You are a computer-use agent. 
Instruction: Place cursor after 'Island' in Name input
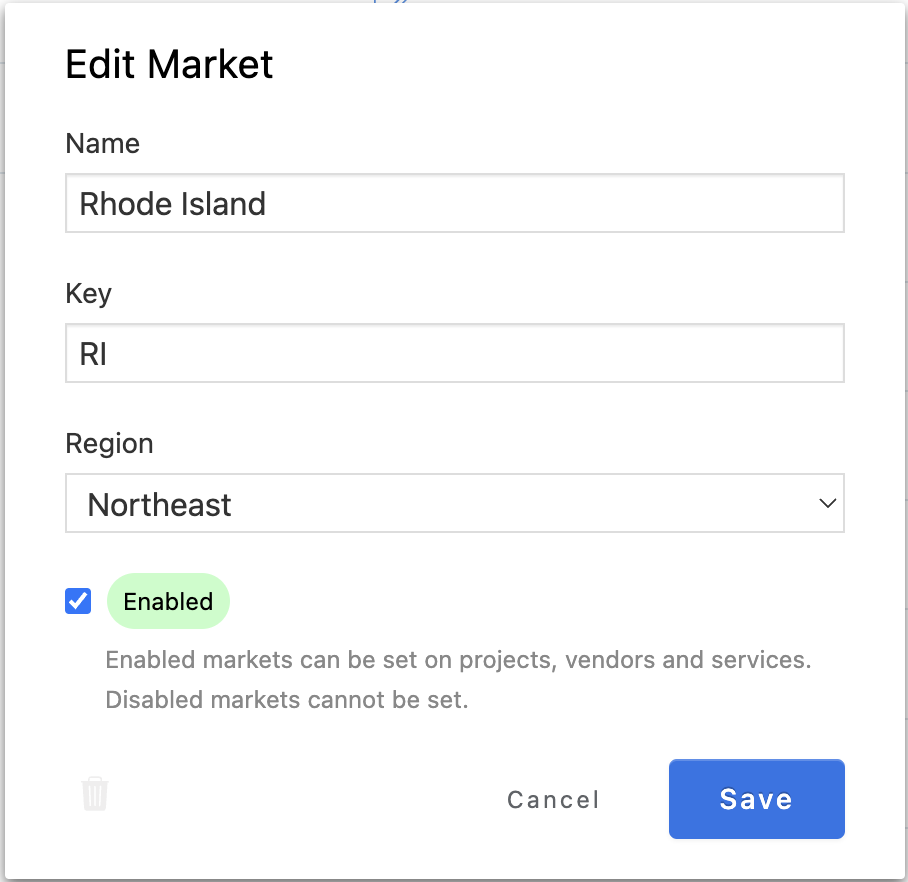pos(268,204)
